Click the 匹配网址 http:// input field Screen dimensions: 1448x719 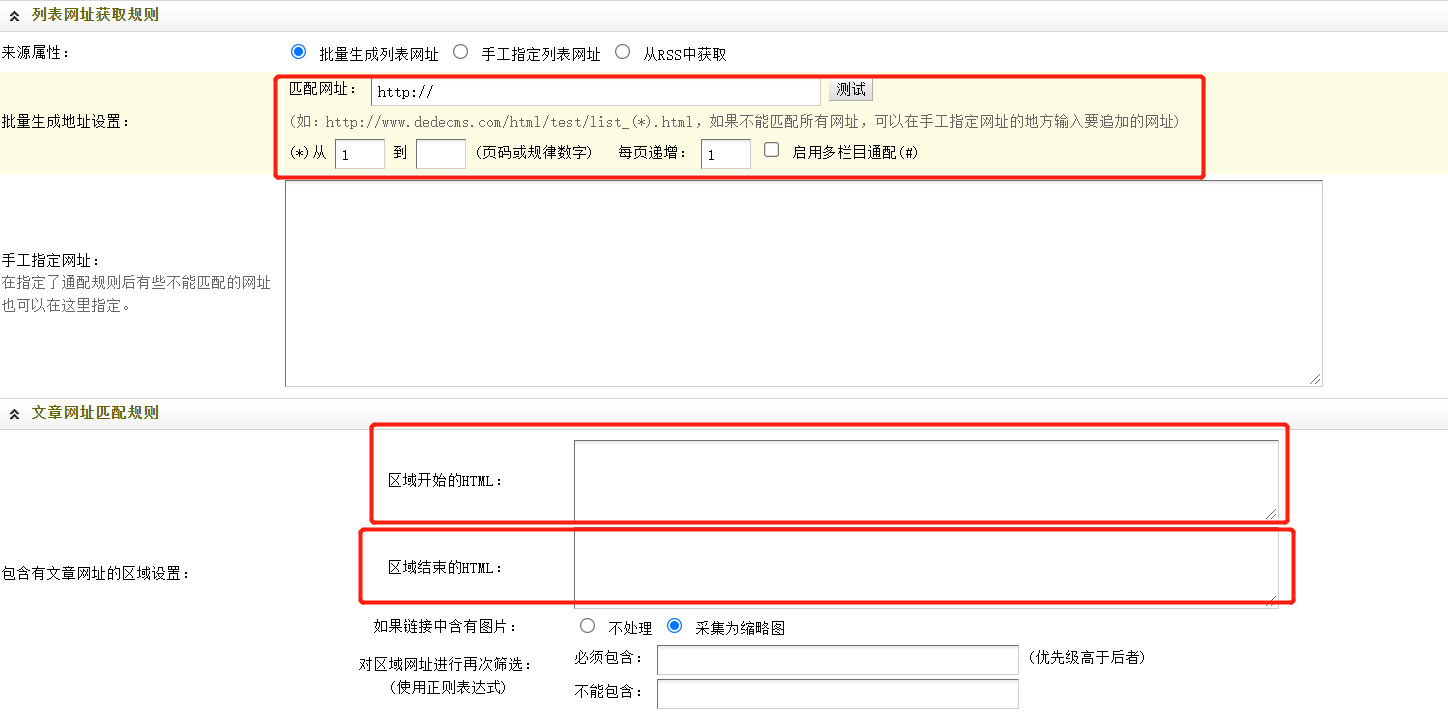pos(595,92)
